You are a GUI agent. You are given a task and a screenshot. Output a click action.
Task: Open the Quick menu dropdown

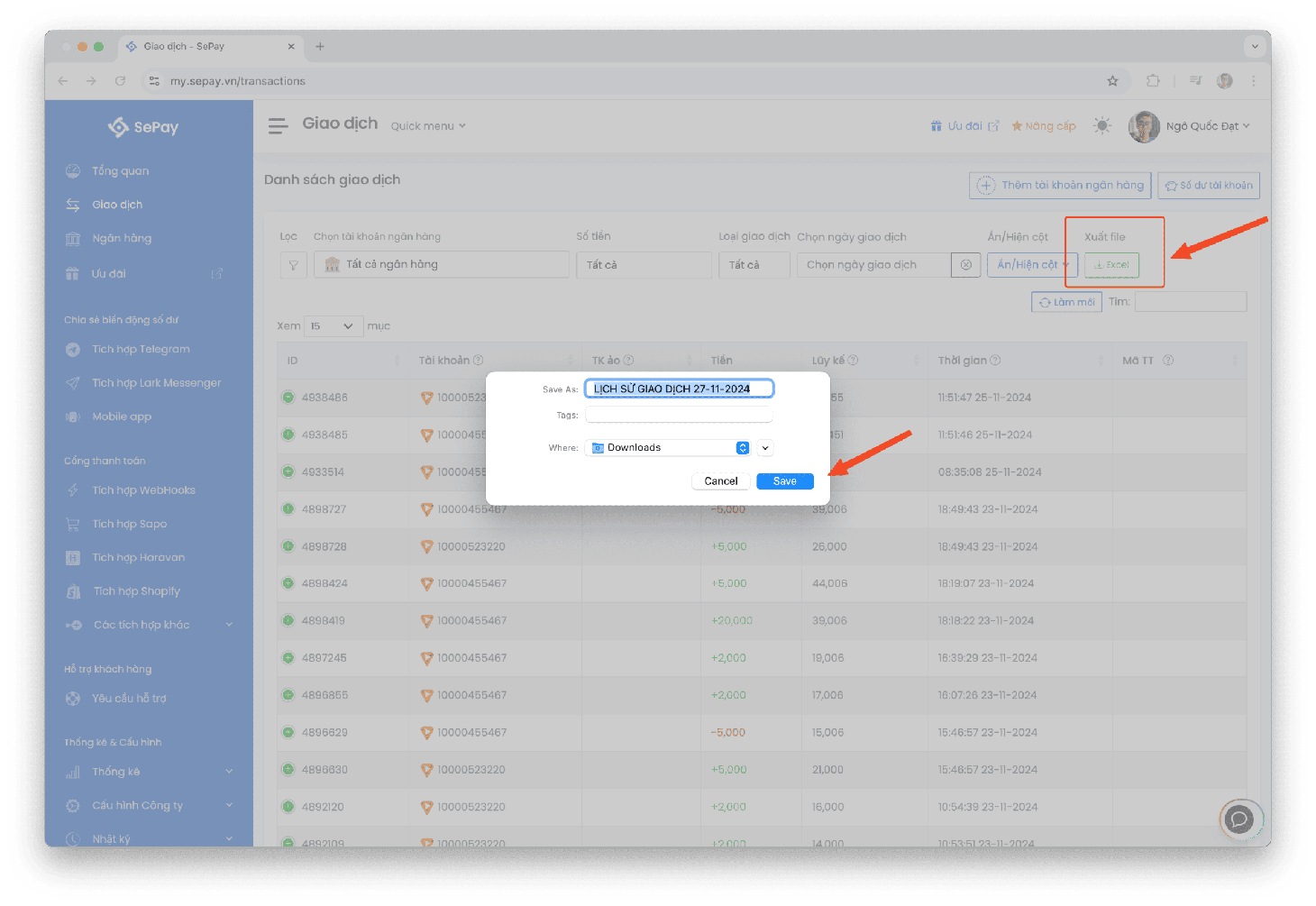coord(428,126)
